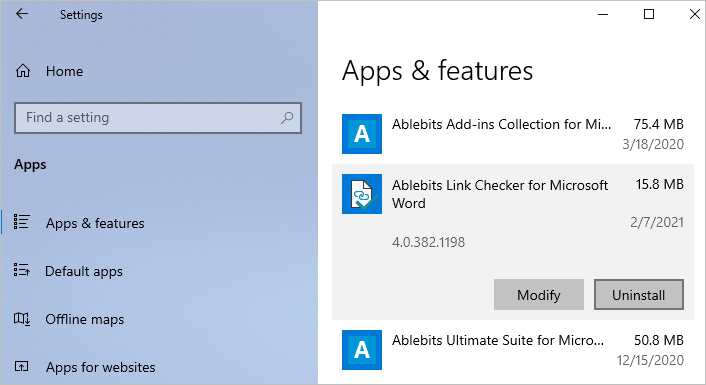
Task: Click the 12/15/2020 install date
Action: click(x=650, y=360)
